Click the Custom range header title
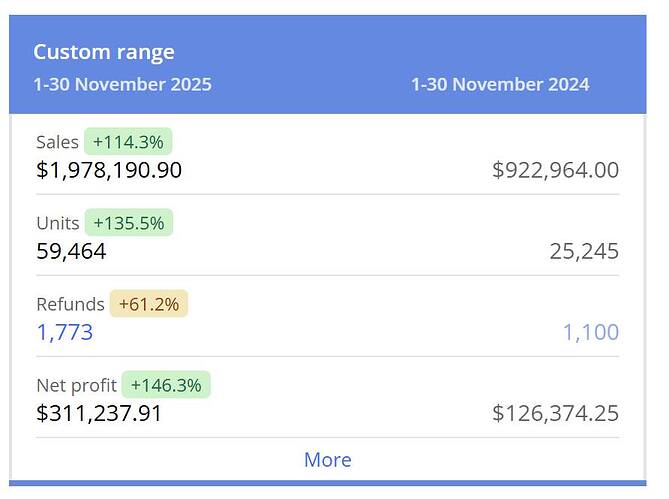Viewport: 669px width, 499px height. pos(104,52)
